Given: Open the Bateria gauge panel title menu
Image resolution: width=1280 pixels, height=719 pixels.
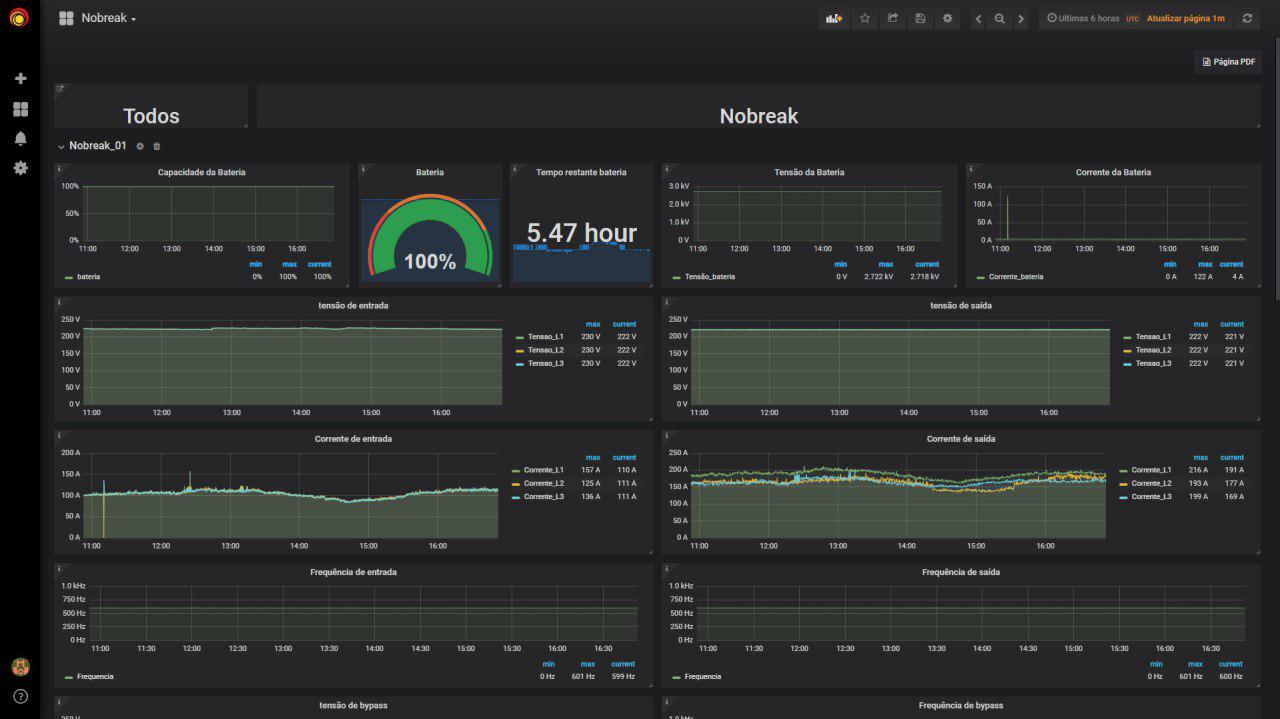Looking at the screenshot, I should pyautogui.click(x=430, y=172).
